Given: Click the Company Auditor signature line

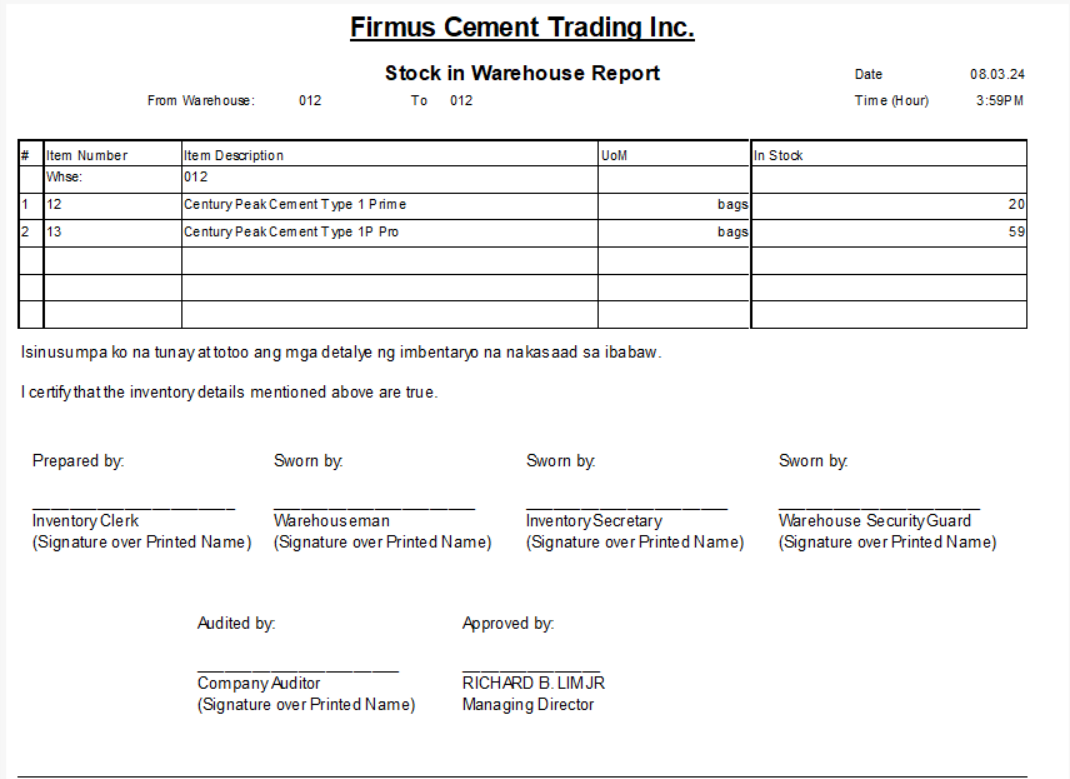Looking at the screenshot, I should coord(298,669).
